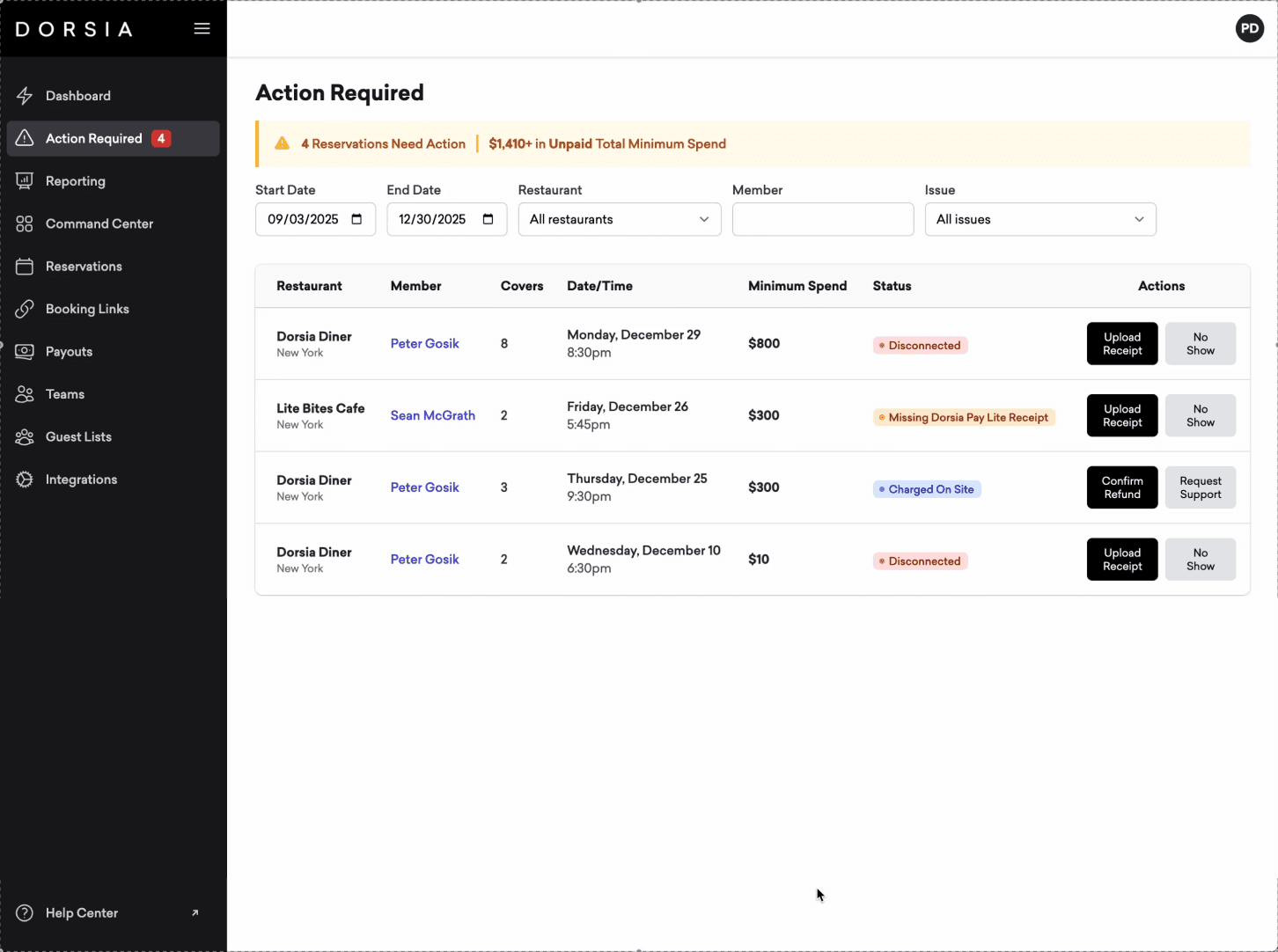Open the PD user avatar menu
The width and height of the screenshot is (1278, 952).
1249,28
